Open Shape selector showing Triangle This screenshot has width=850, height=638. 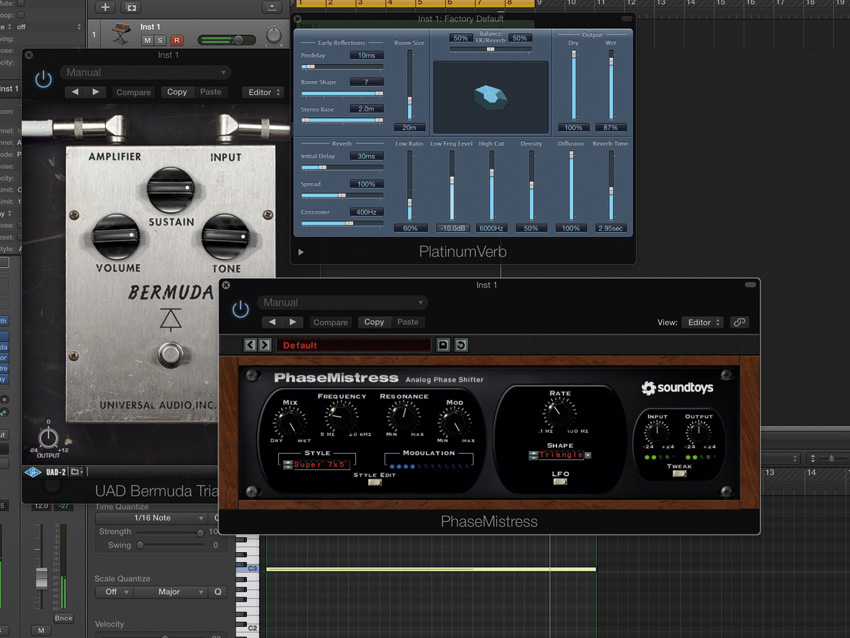coord(560,455)
